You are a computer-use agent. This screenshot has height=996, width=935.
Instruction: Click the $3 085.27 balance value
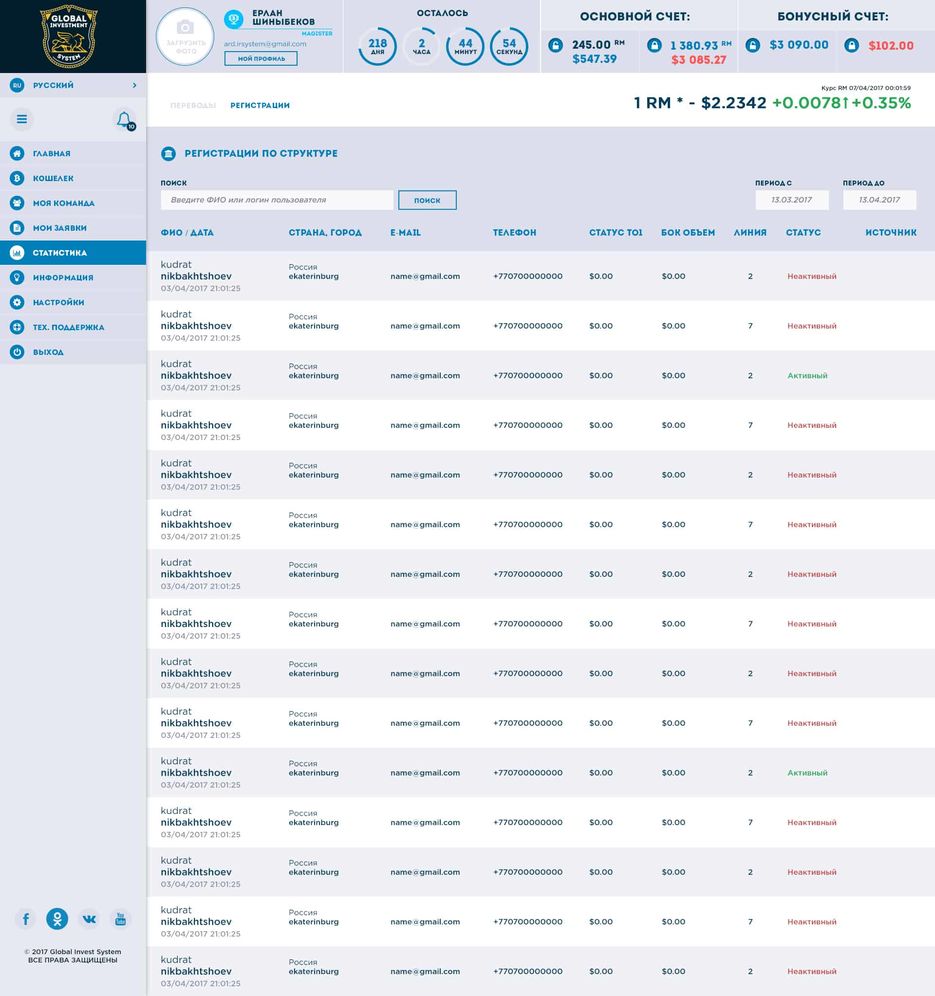point(699,60)
